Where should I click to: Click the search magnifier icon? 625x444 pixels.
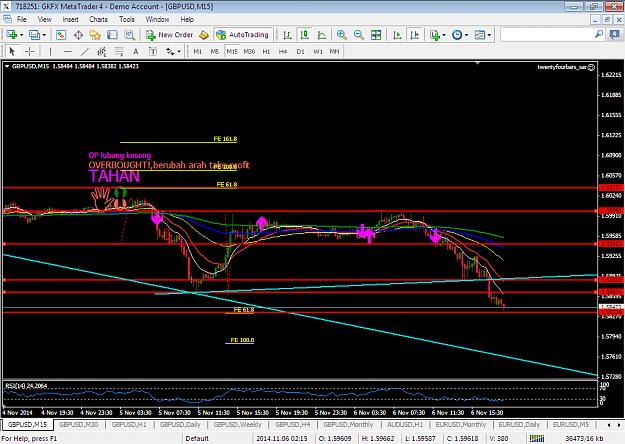click(x=599, y=35)
